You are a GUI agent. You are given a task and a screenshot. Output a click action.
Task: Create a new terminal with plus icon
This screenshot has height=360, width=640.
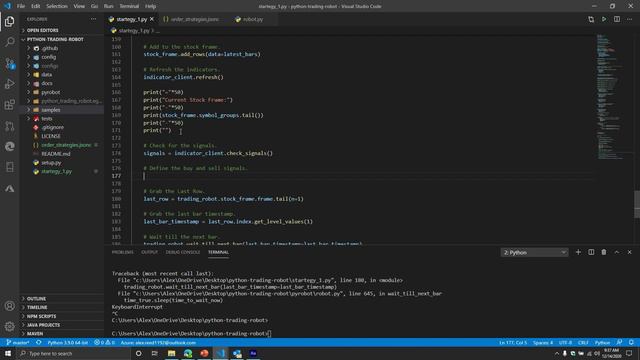click(x=578, y=252)
